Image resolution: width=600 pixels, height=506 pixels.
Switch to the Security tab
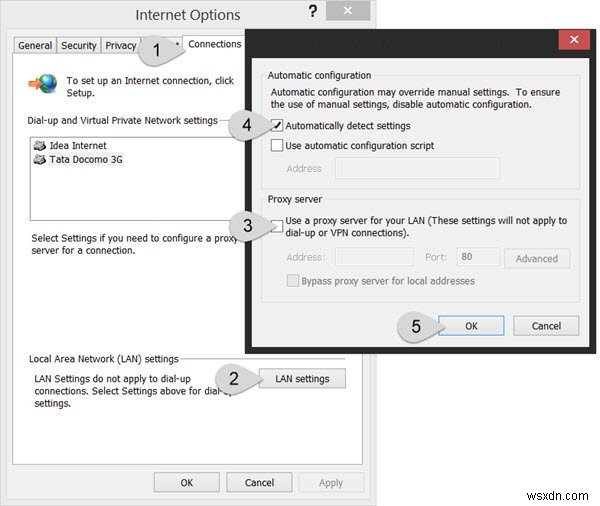[79, 45]
